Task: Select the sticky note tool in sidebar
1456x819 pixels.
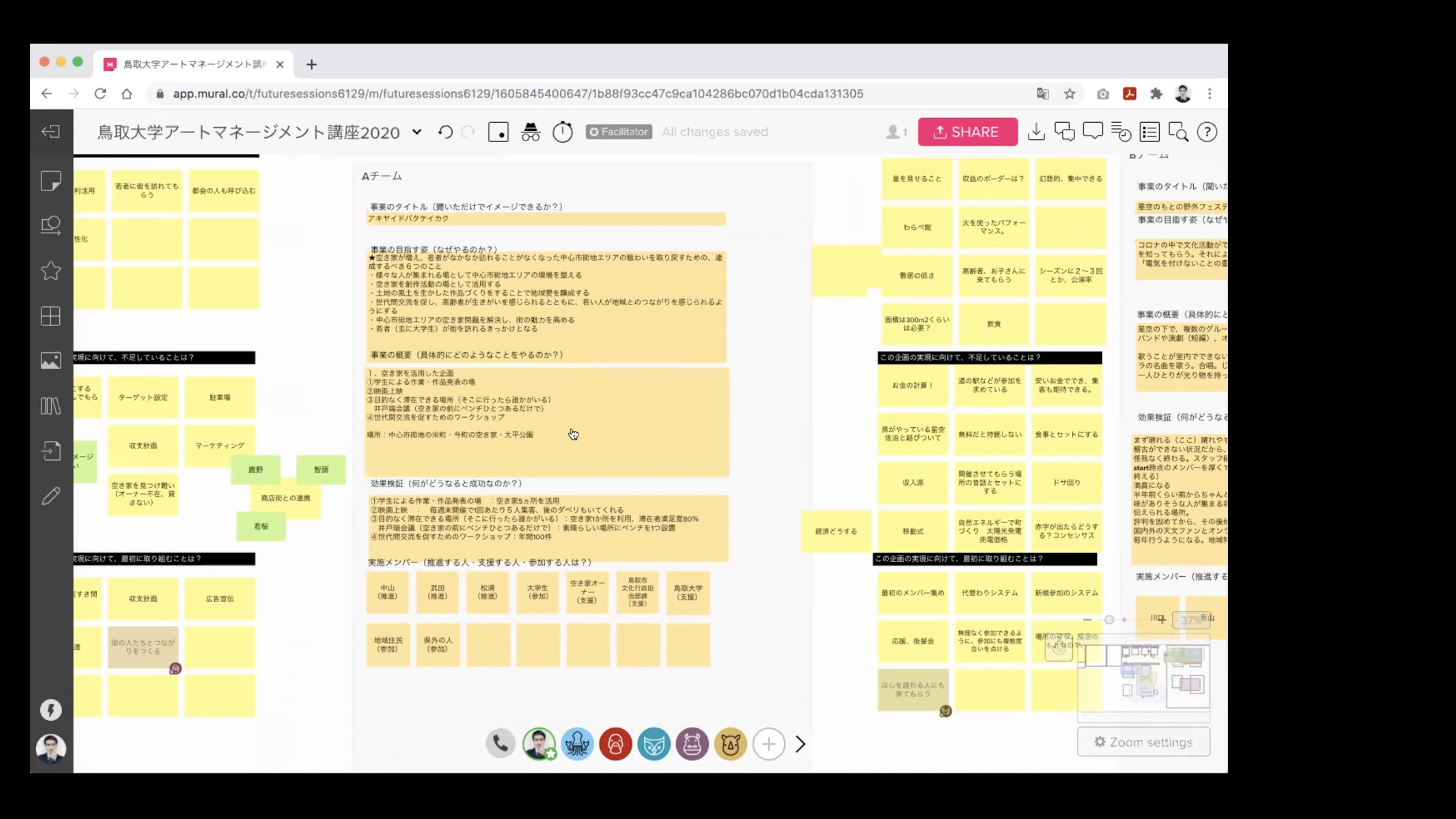Action: click(51, 181)
